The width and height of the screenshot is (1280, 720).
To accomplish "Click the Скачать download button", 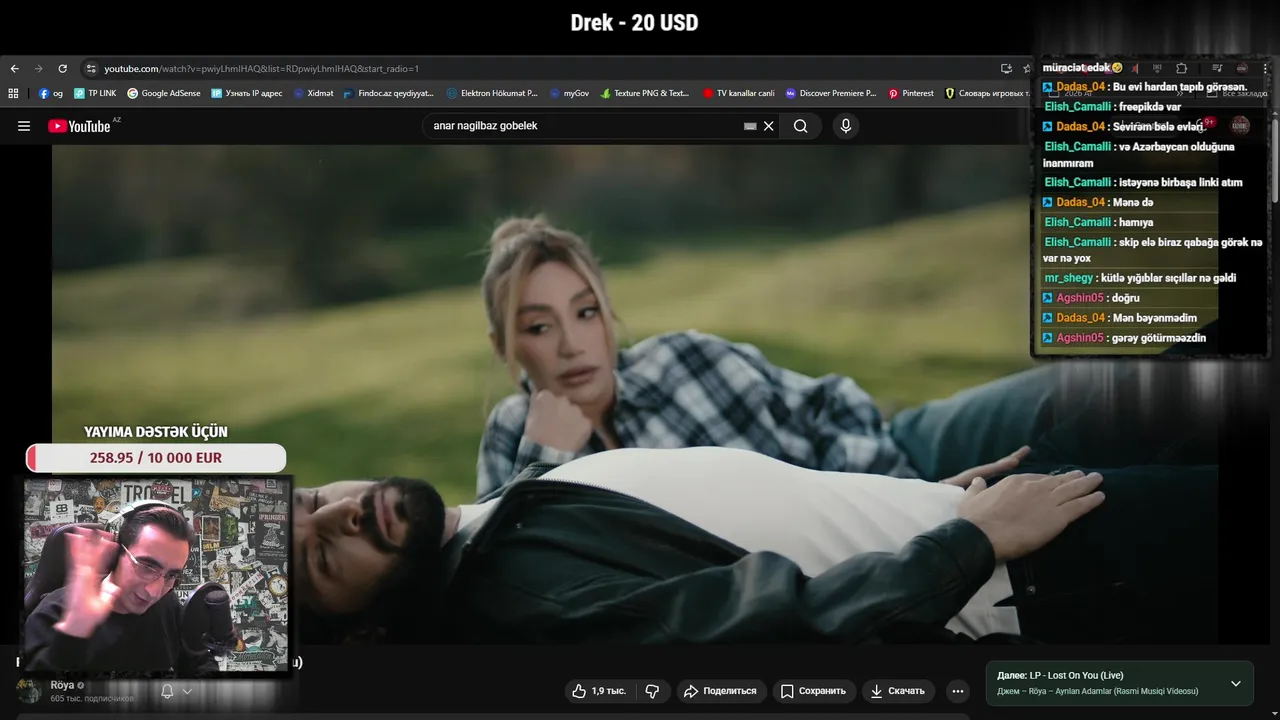I will click(897, 691).
